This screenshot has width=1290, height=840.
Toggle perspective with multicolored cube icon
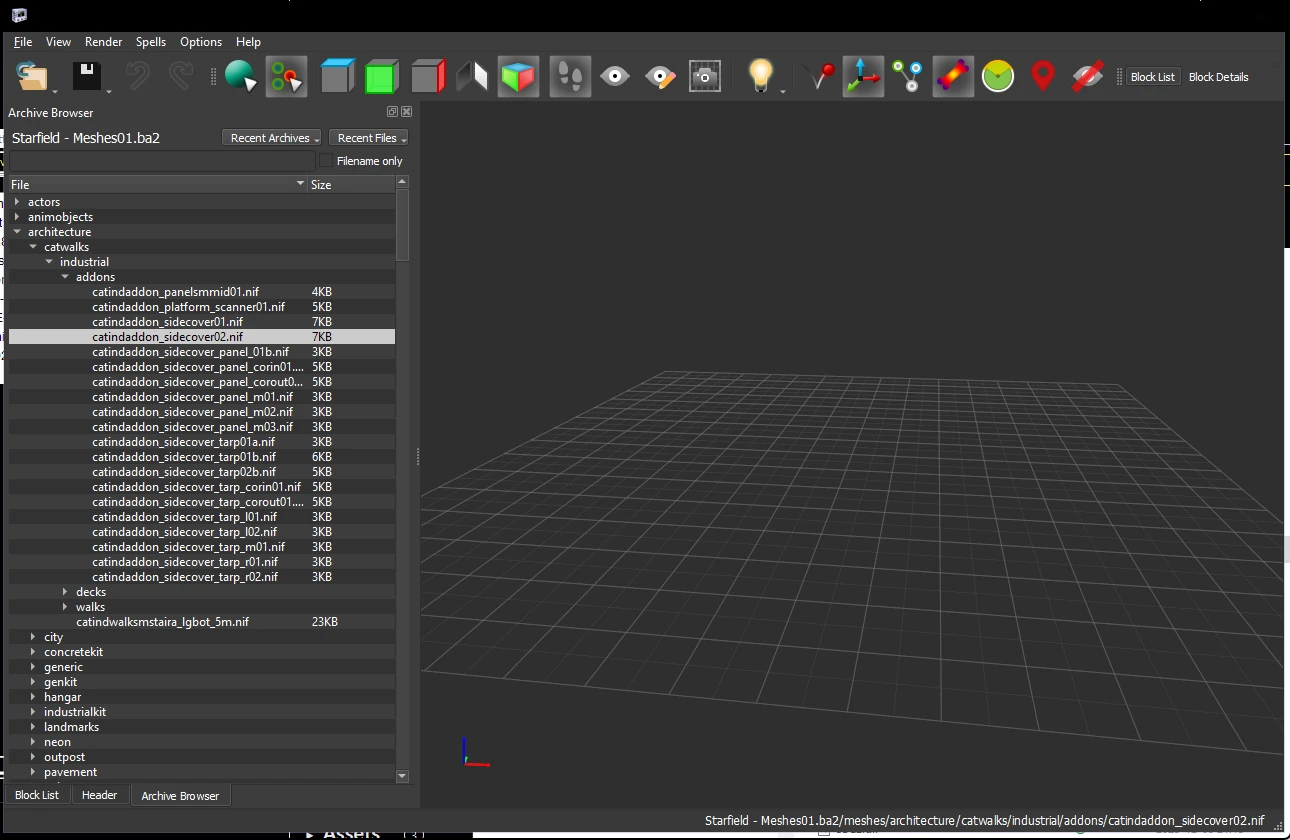(518, 76)
